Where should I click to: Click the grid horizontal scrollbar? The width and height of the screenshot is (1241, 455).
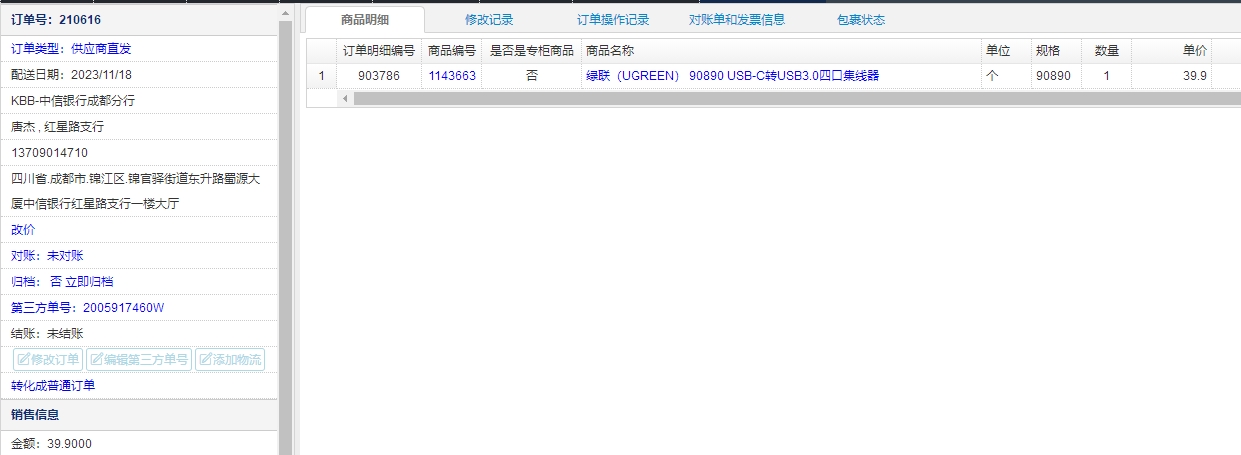click(x=797, y=98)
